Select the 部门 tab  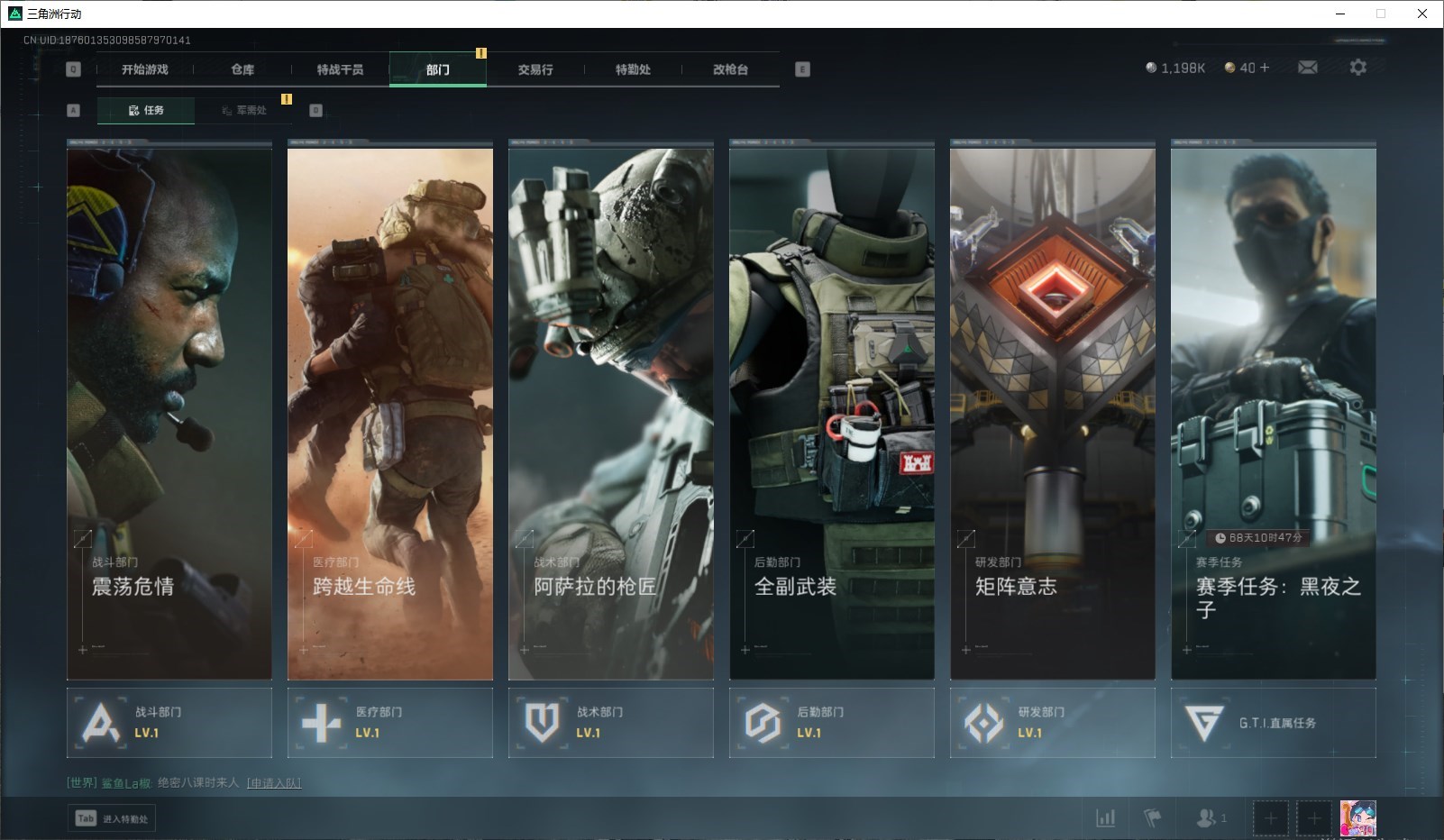pyautogui.click(x=438, y=69)
